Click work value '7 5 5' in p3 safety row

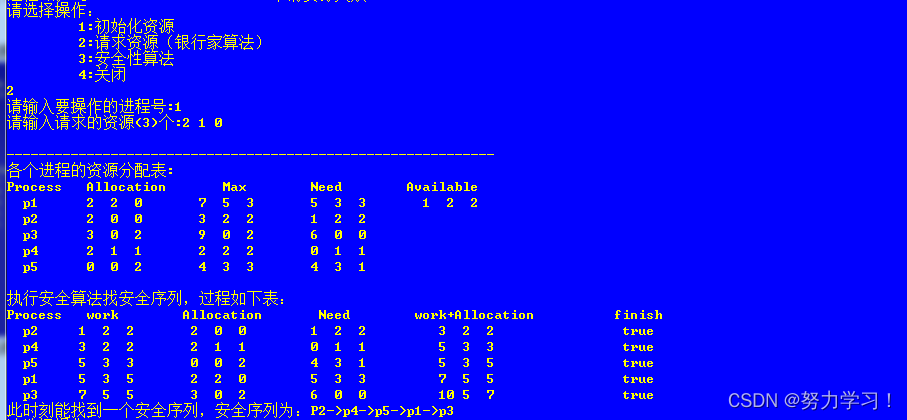(x=106, y=395)
